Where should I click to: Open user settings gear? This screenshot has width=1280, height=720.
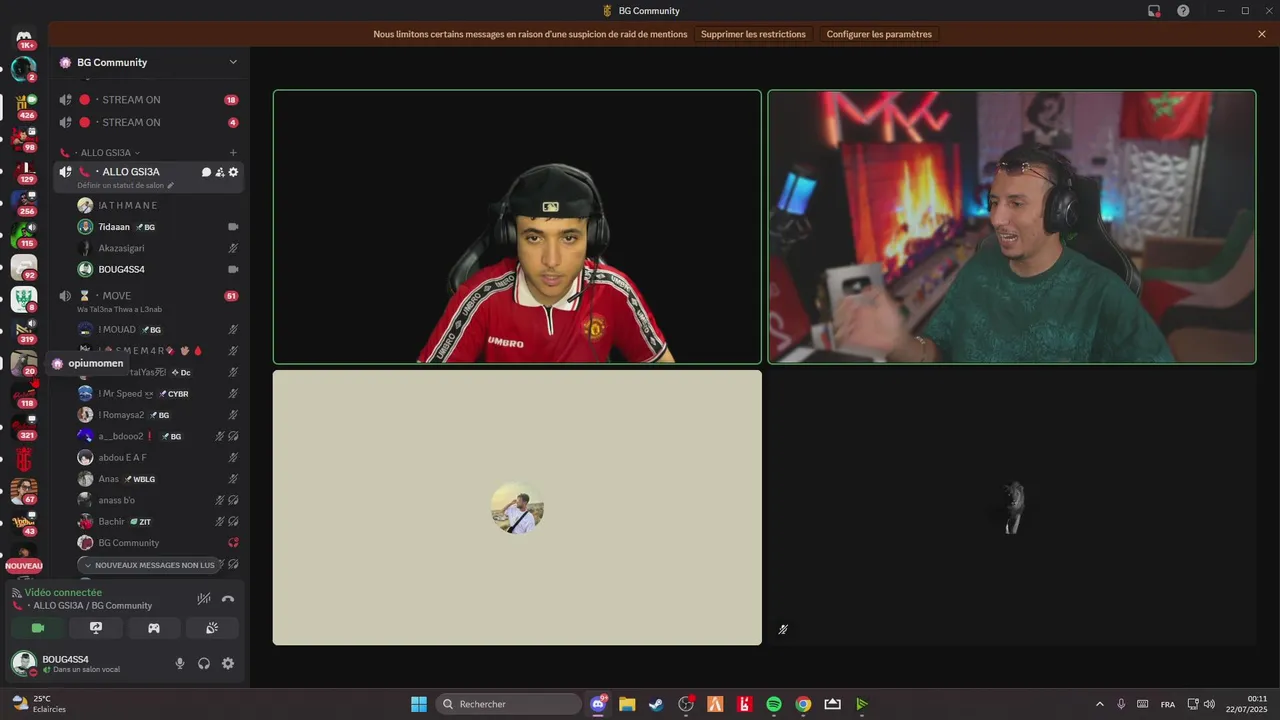point(228,663)
